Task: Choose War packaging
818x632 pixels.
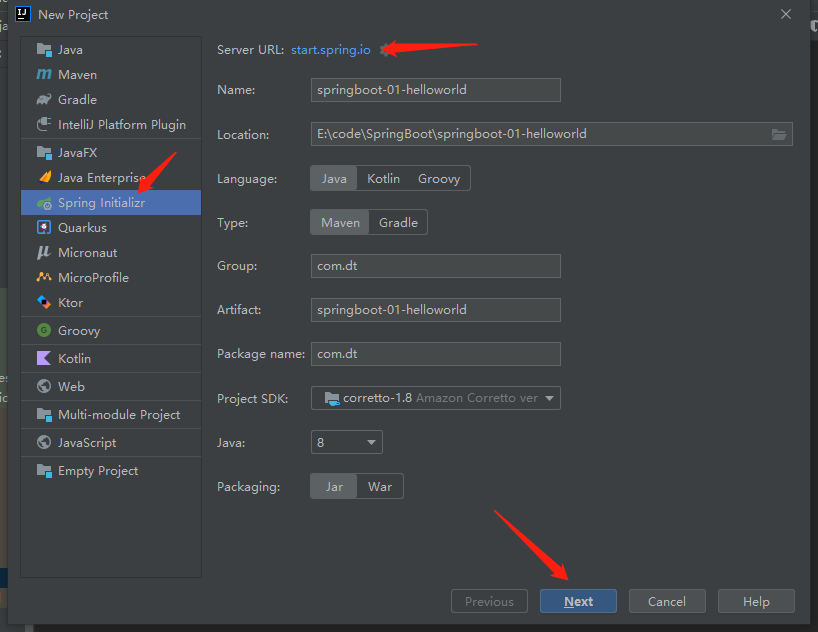Action: tap(380, 486)
